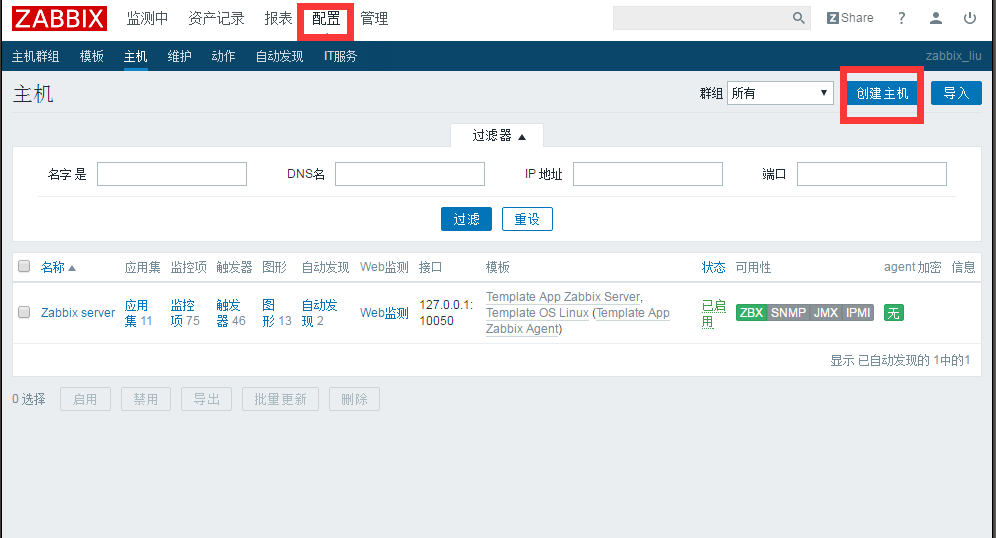This screenshot has width=996, height=538.
Task: Go to the 维护 submenu
Action: [x=179, y=57]
